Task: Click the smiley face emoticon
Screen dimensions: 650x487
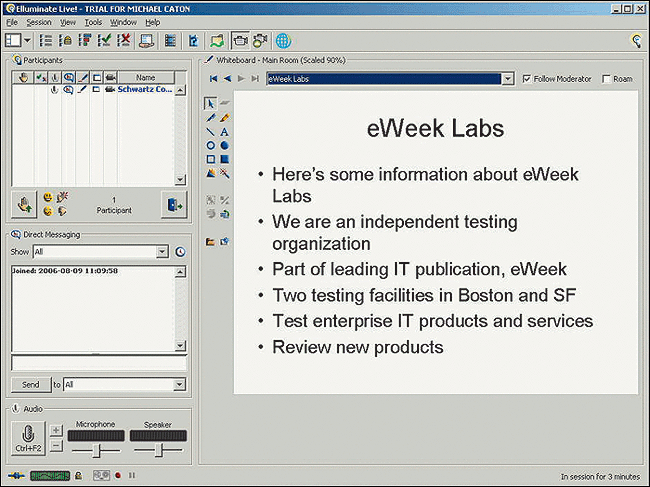Action: click(x=48, y=197)
